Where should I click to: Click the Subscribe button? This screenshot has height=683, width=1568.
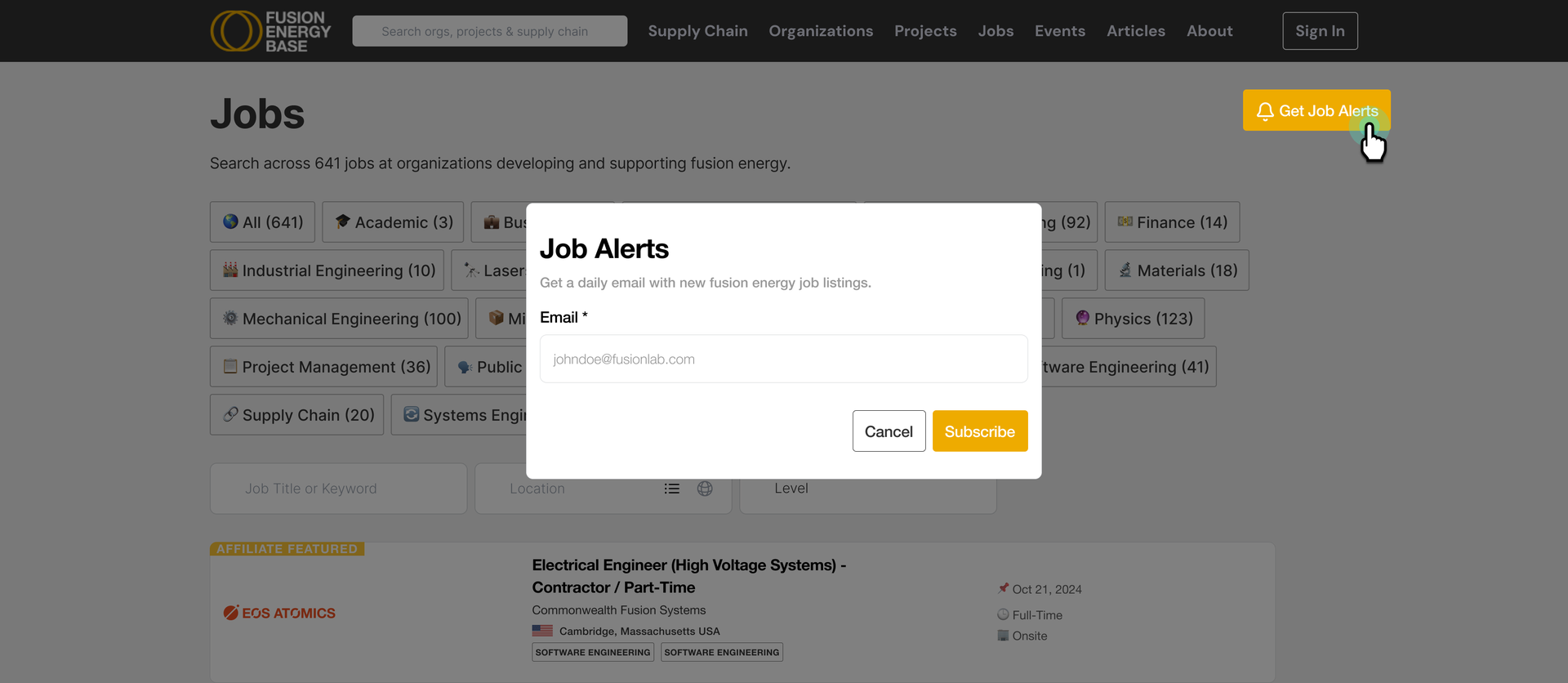tap(980, 431)
